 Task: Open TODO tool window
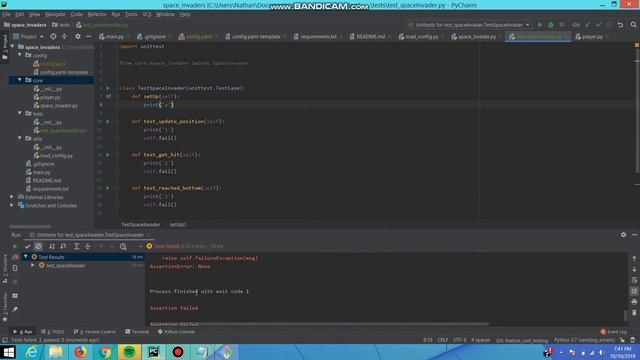point(53,332)
